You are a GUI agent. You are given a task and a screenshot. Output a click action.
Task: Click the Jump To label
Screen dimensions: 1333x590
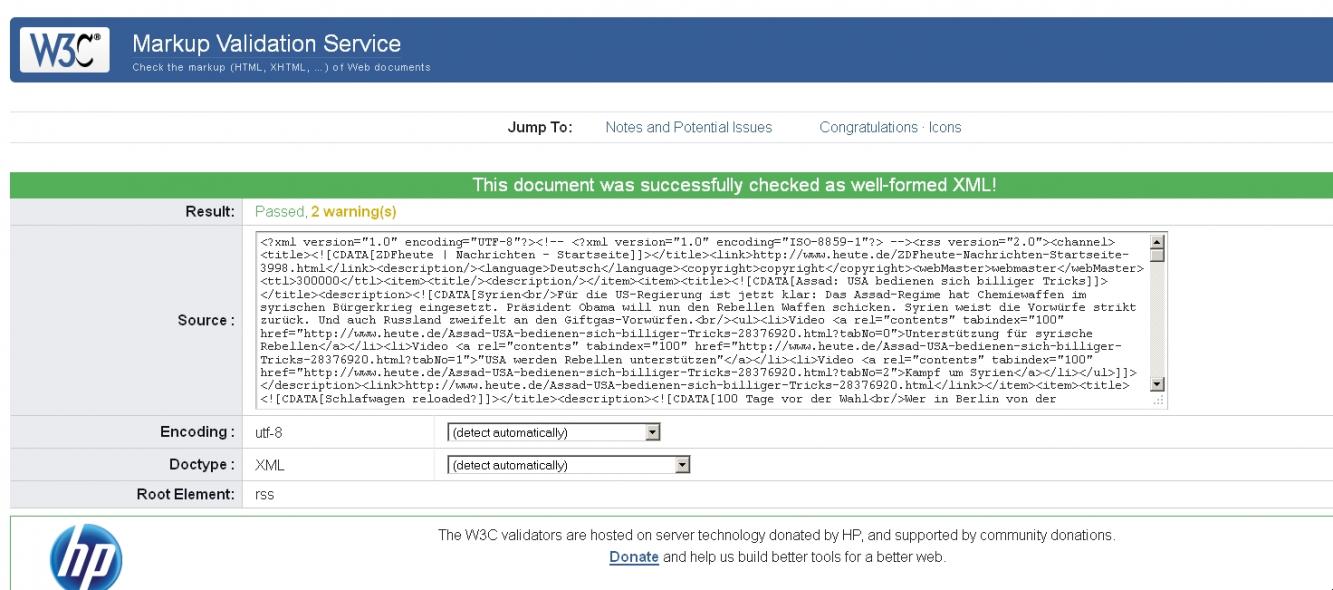coord(540,128)
